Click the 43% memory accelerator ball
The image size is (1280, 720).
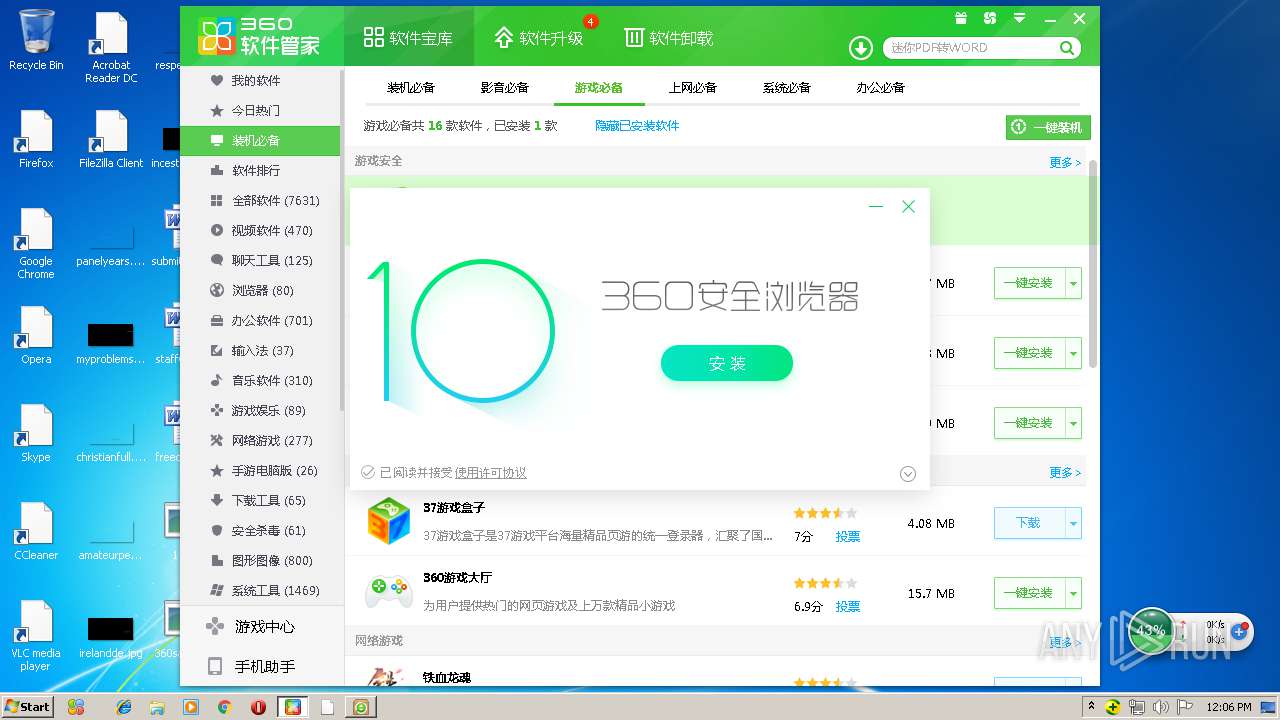[1150, 631]
